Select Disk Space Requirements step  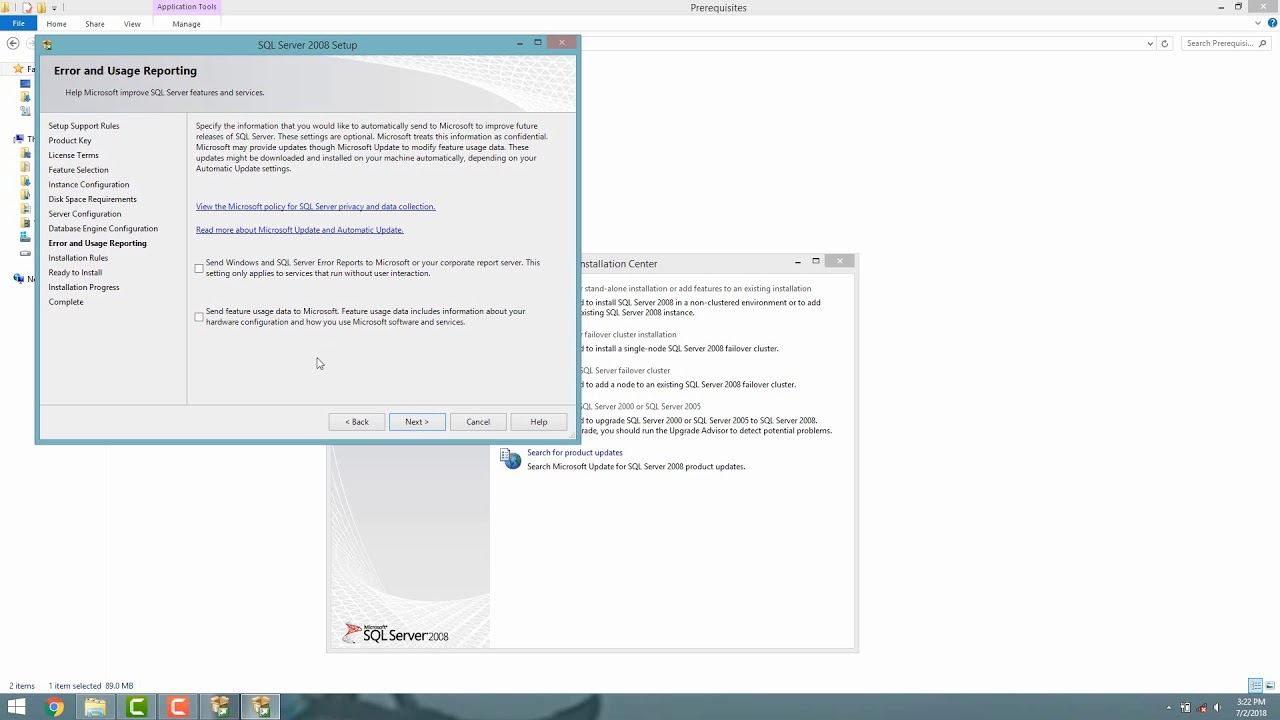pos(92,199)
